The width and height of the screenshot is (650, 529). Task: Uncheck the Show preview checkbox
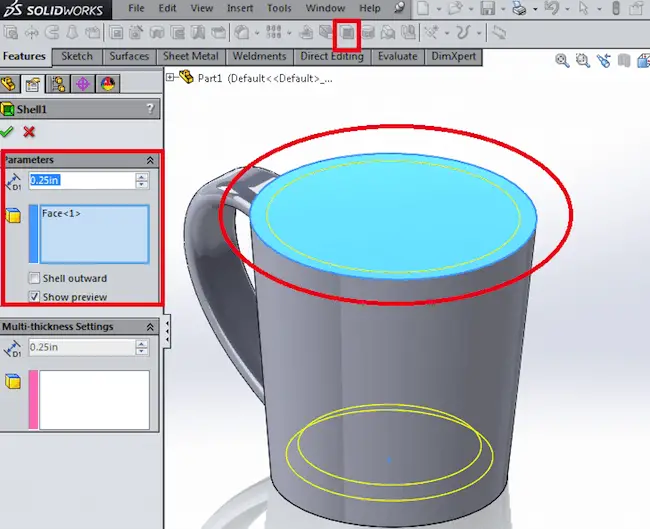click(34, 296)
